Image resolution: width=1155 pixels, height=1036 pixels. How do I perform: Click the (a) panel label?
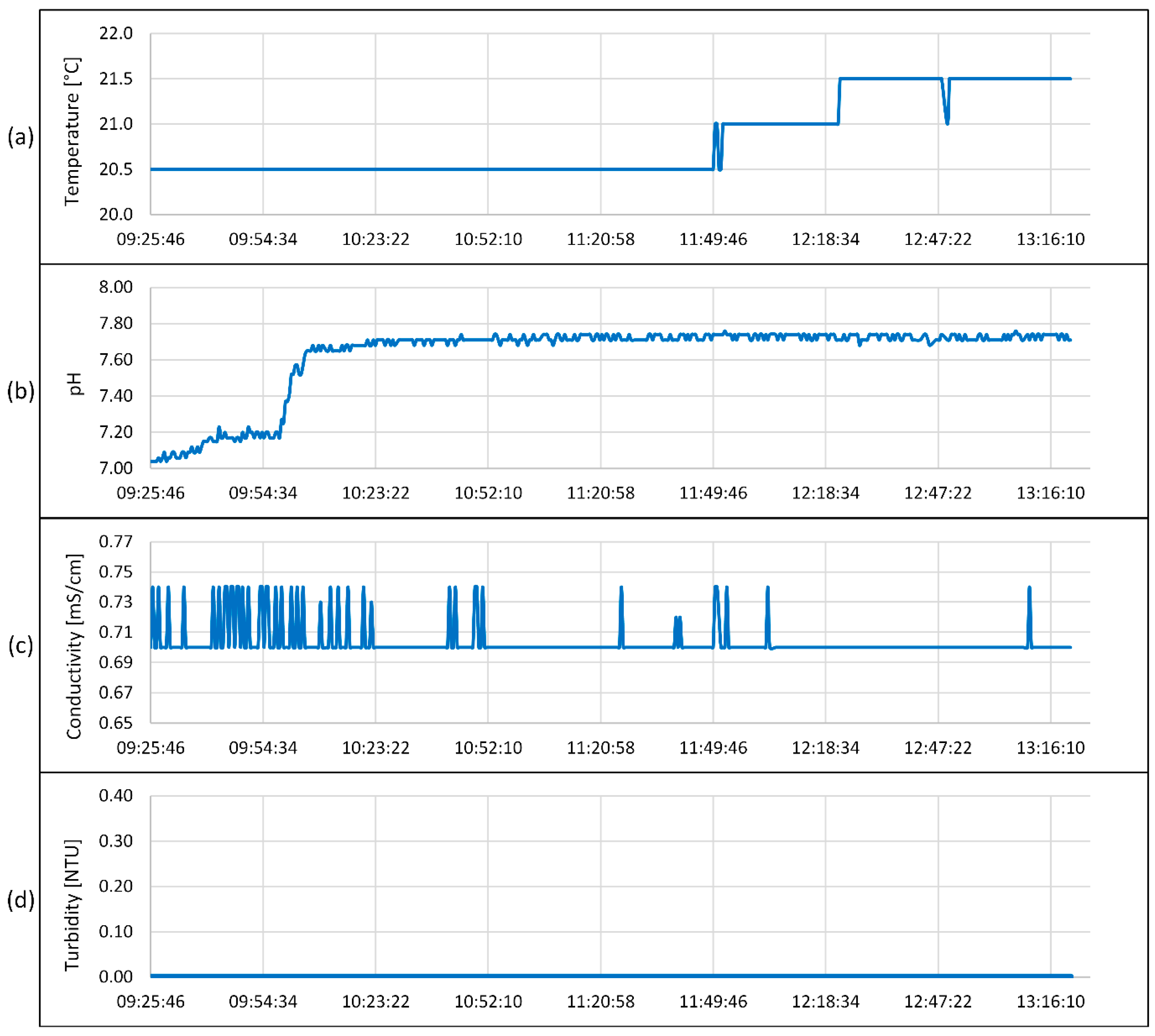coord(21,137)
